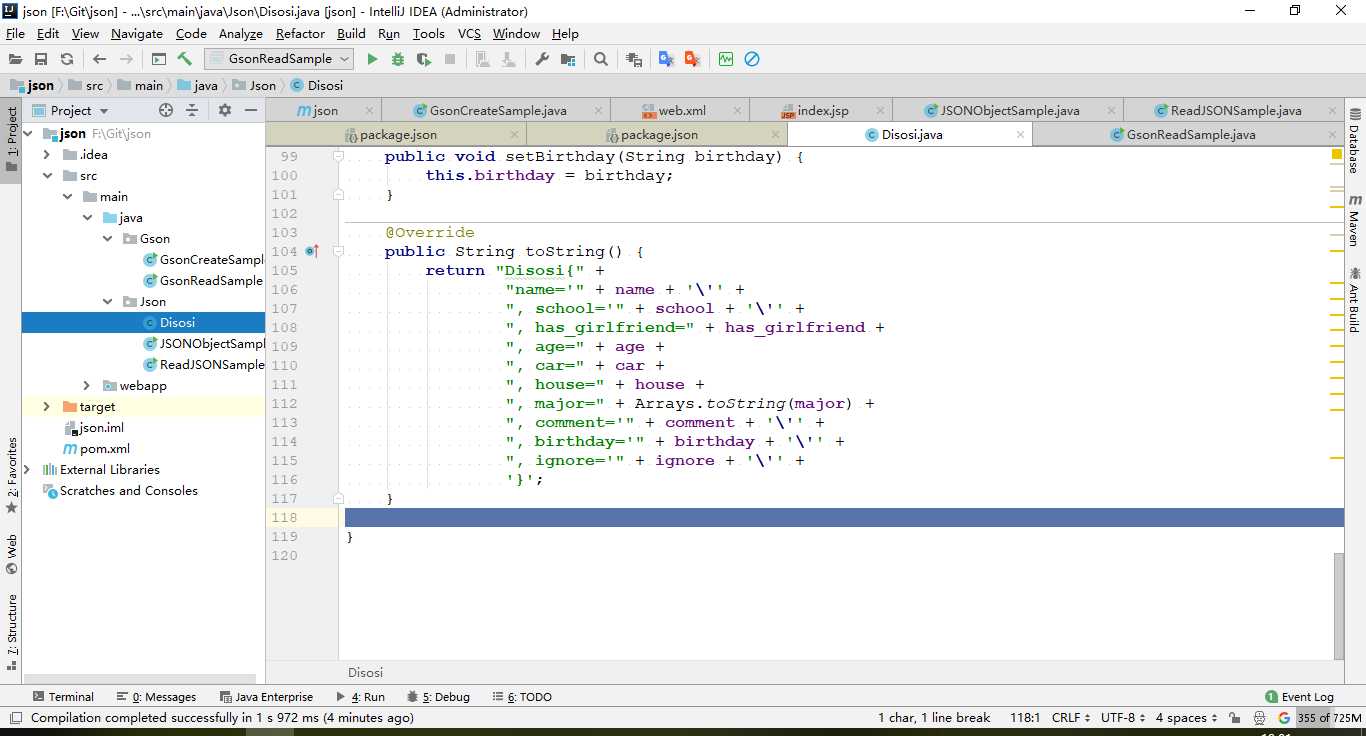
Task: Expand the webapp folder
Action: pos(87,385)
